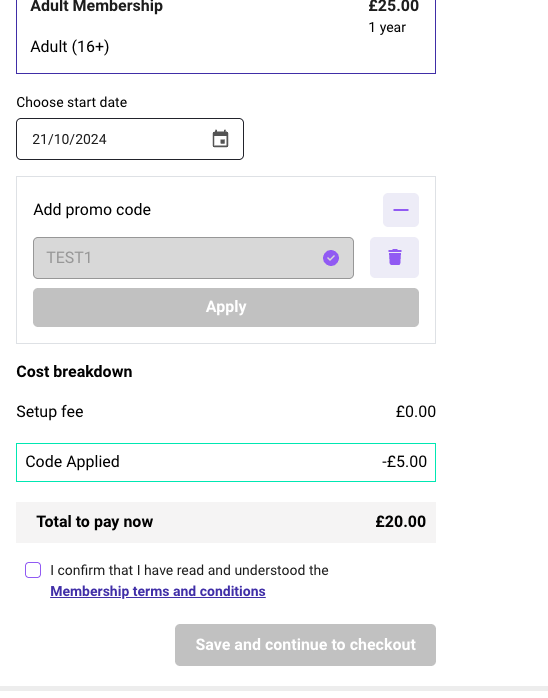Click the purple checkmark in promo field
548x698 pixels.
(331, 258)
